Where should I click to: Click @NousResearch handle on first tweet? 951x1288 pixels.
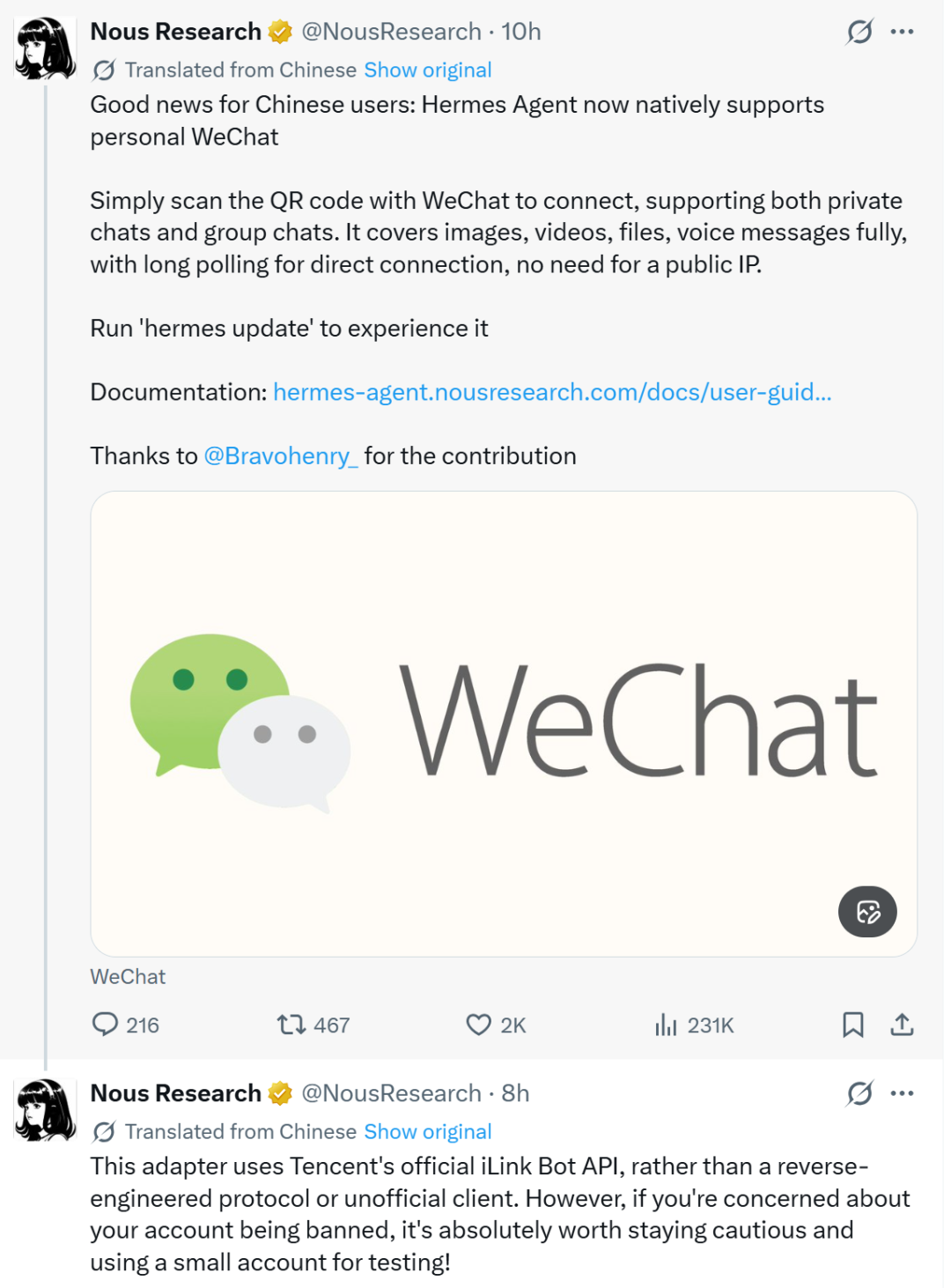coord(391,32)
